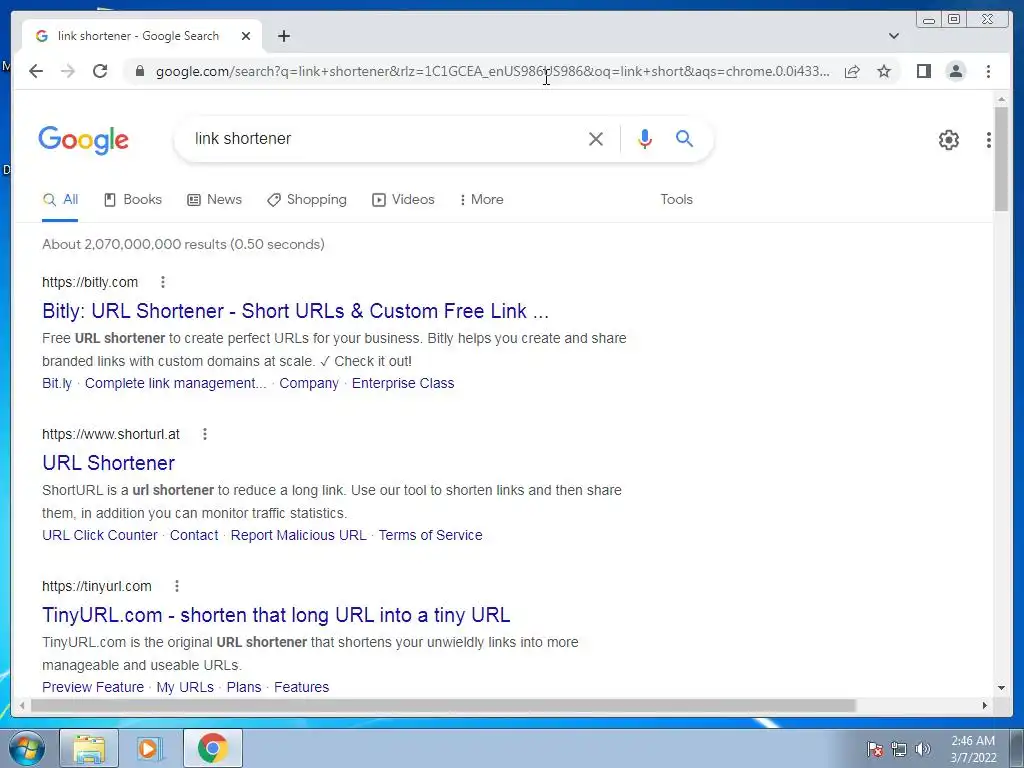Expand the tab search chevron
Screen dimensions: 1024x768
pos(894,36)
